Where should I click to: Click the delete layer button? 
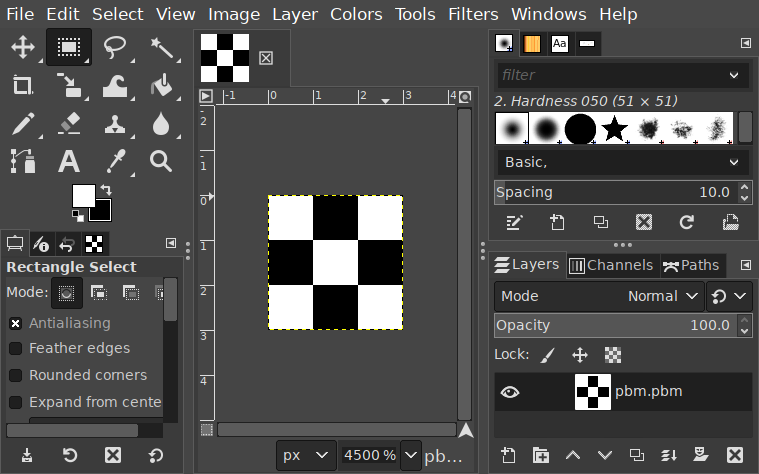735,455
